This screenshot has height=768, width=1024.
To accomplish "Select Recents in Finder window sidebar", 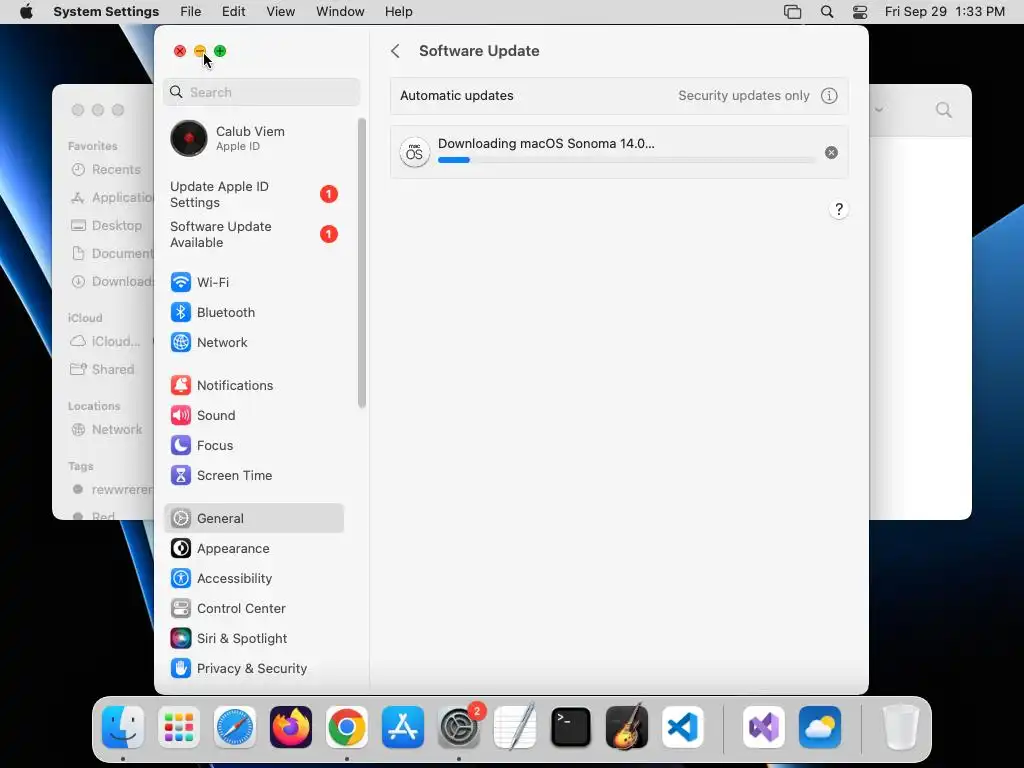I will (x=108, y=170).
